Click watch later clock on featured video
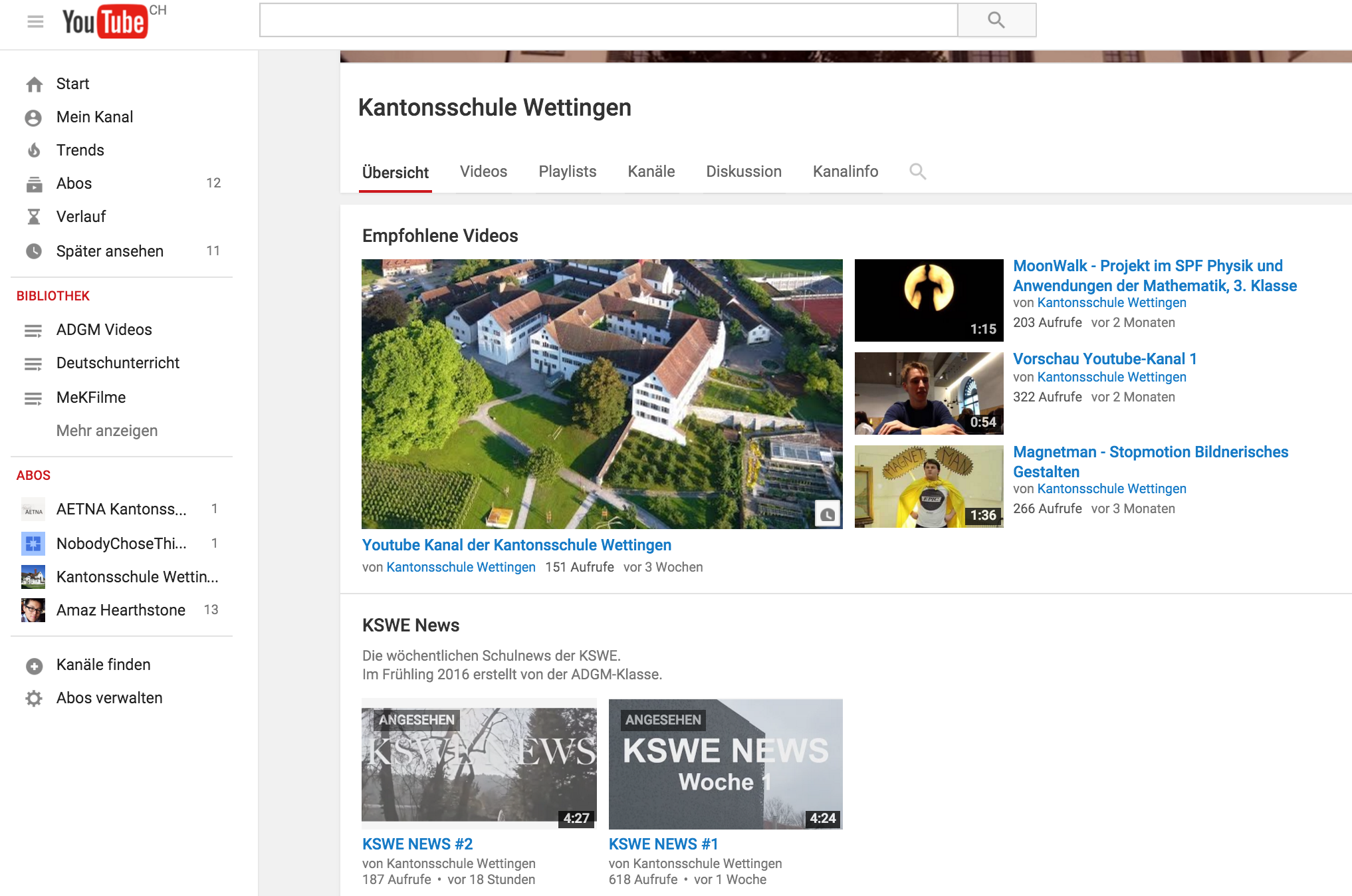This screenshot has height=896, width=1352. point(828,514)
